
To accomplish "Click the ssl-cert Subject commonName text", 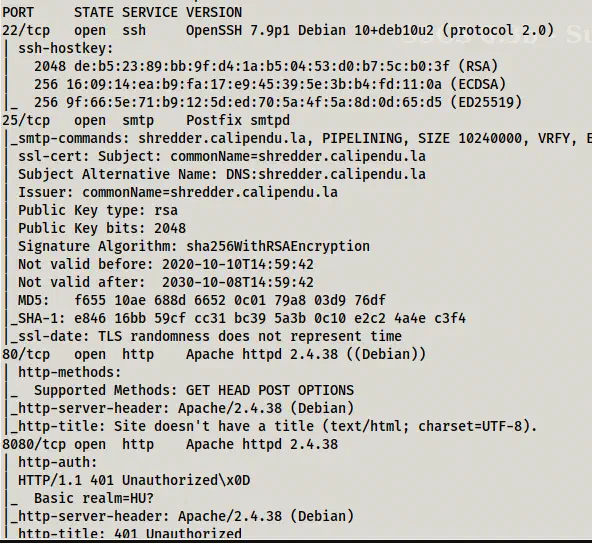I will pyautogui.click(x=298, y=156).
